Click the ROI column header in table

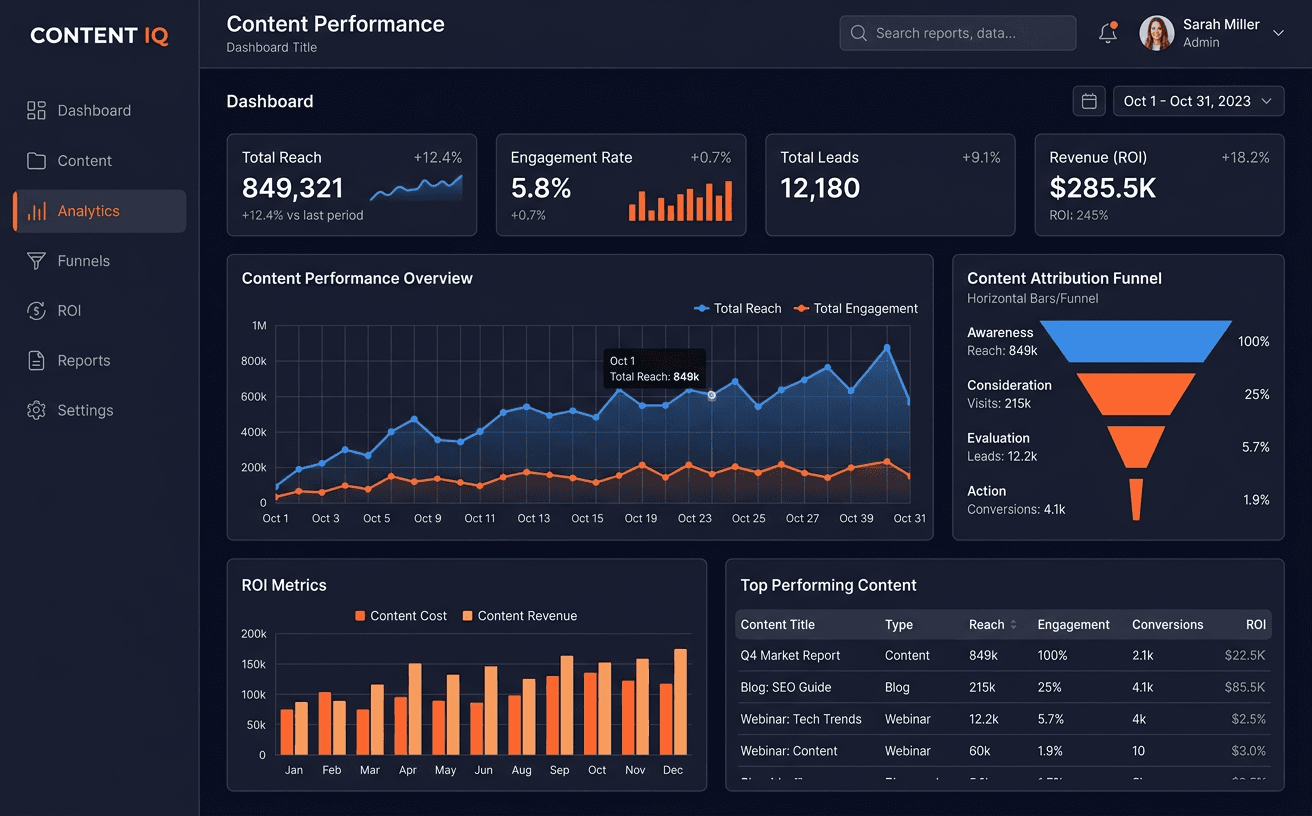(x=1256, y=625)
